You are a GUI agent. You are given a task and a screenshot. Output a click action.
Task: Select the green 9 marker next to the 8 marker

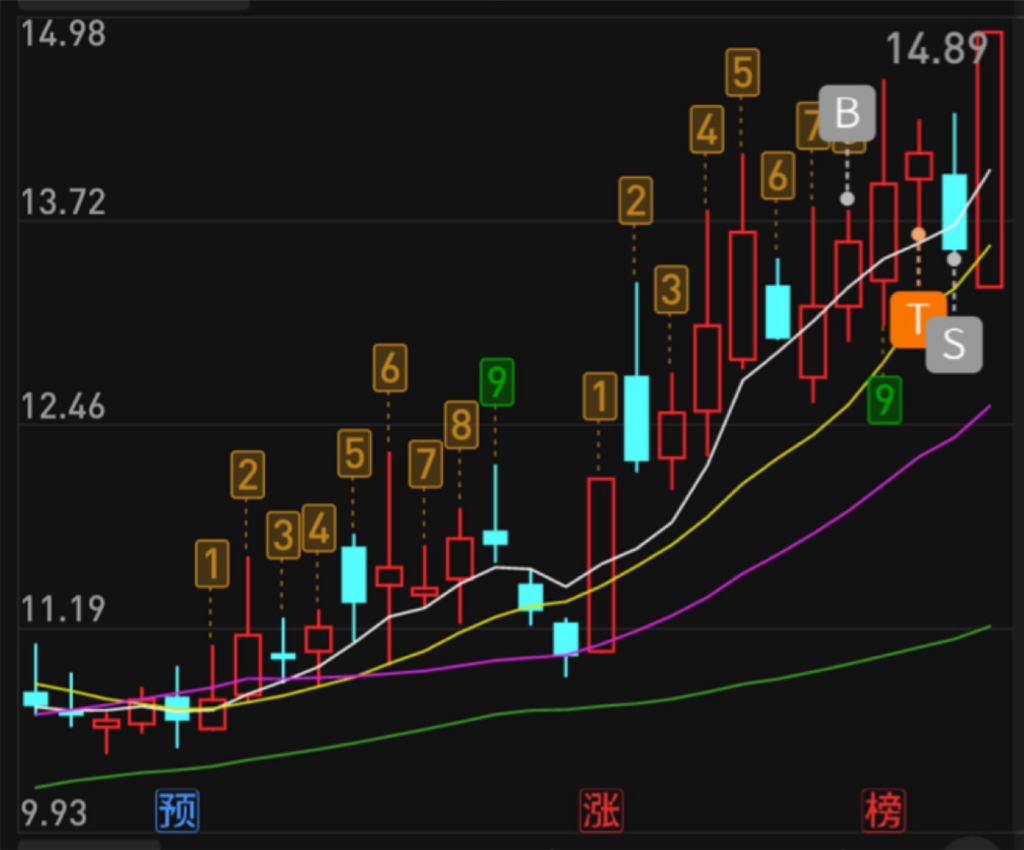[x=496, y=382]
